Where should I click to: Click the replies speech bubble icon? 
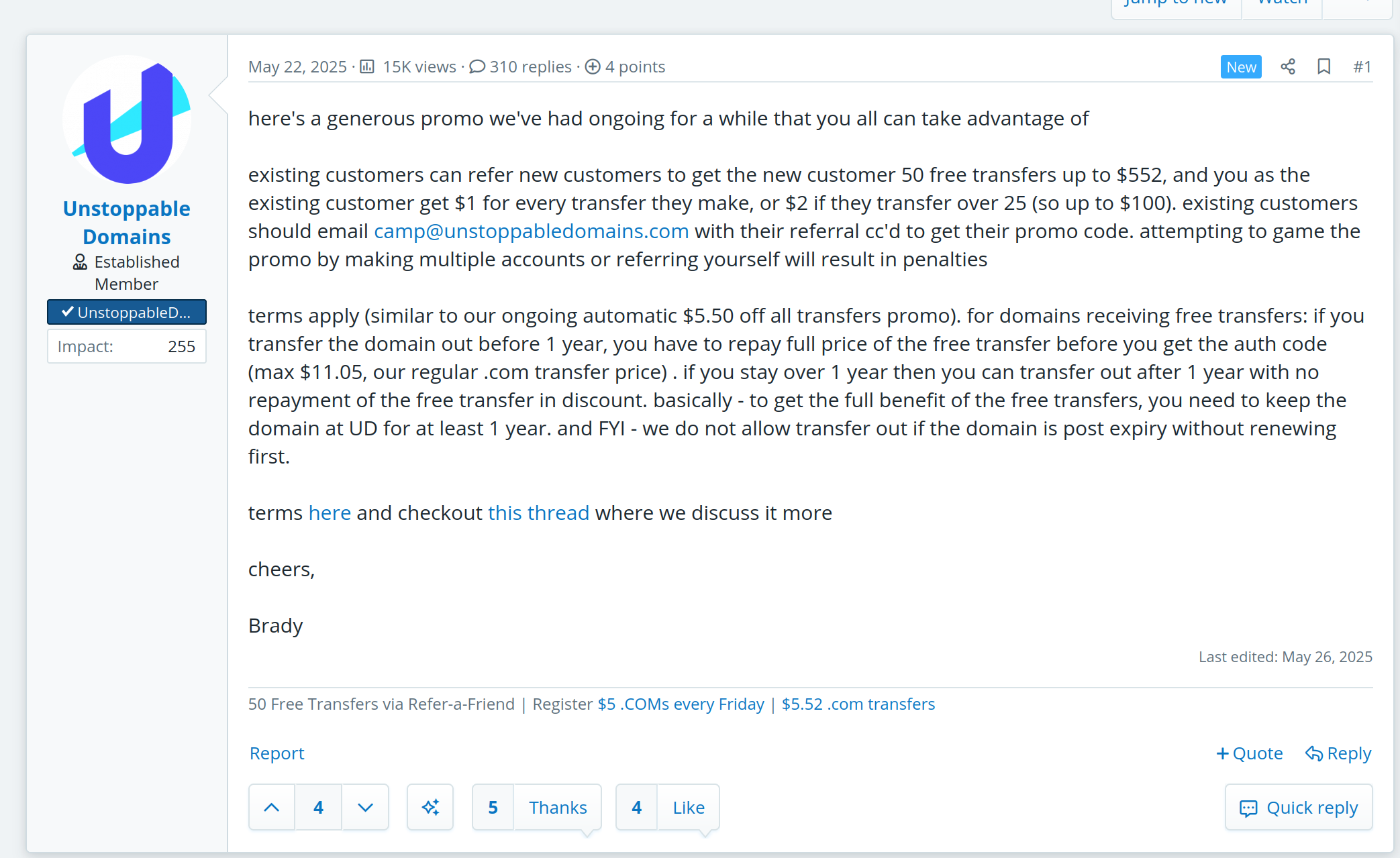[477, 66]
